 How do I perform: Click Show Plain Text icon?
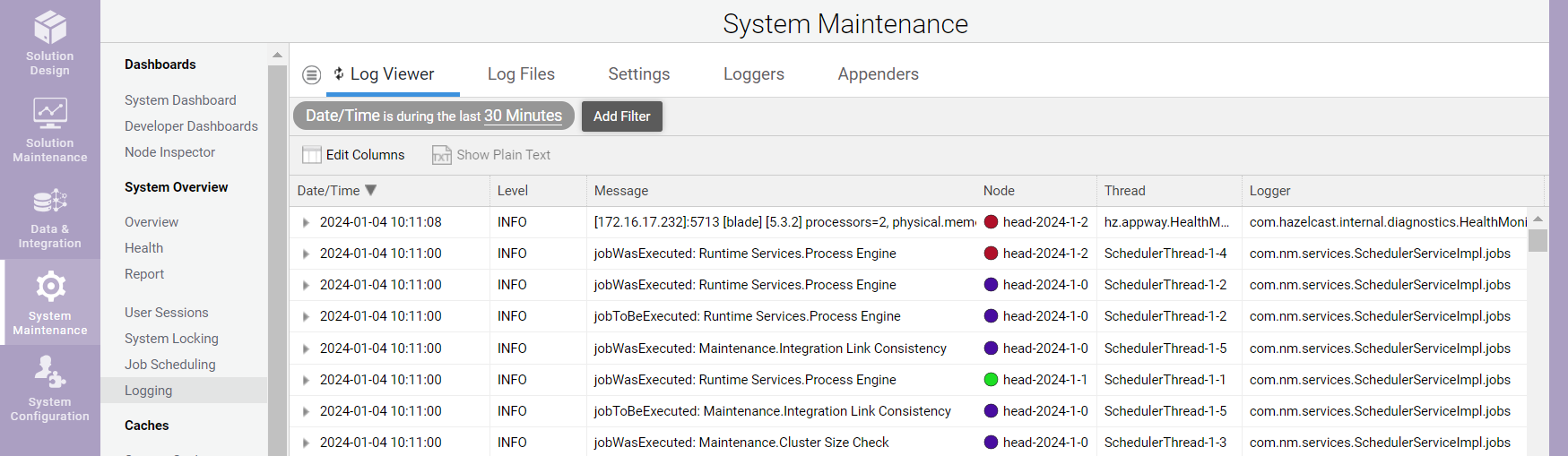click(442, 155)
